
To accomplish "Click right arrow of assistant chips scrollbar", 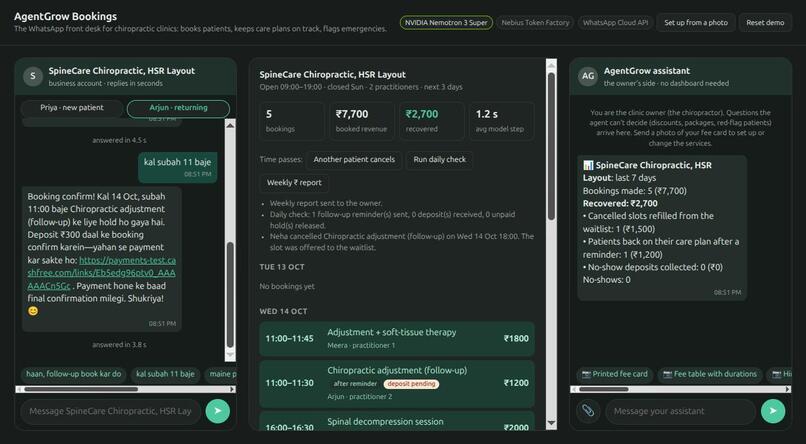I will click(788, 390).
